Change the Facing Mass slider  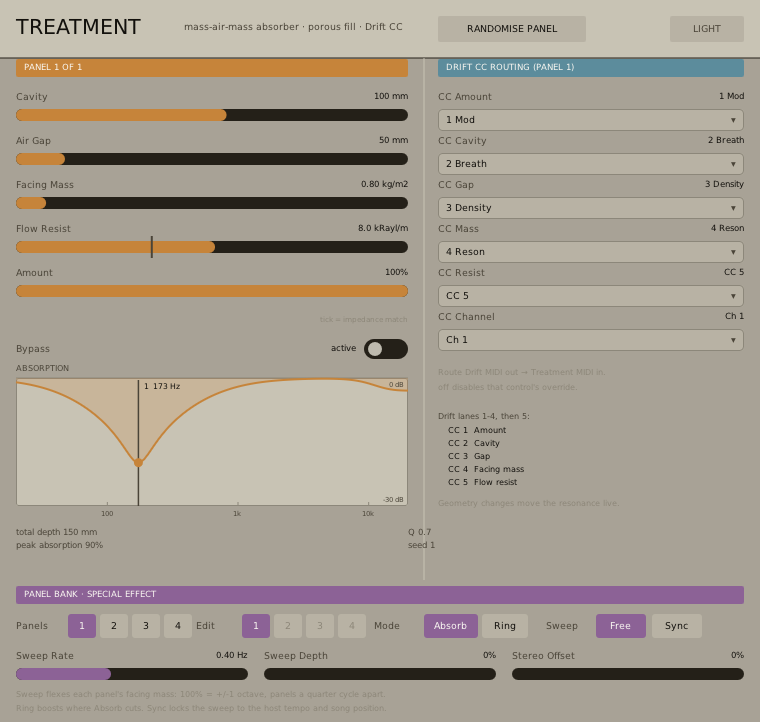pos(212,203)
